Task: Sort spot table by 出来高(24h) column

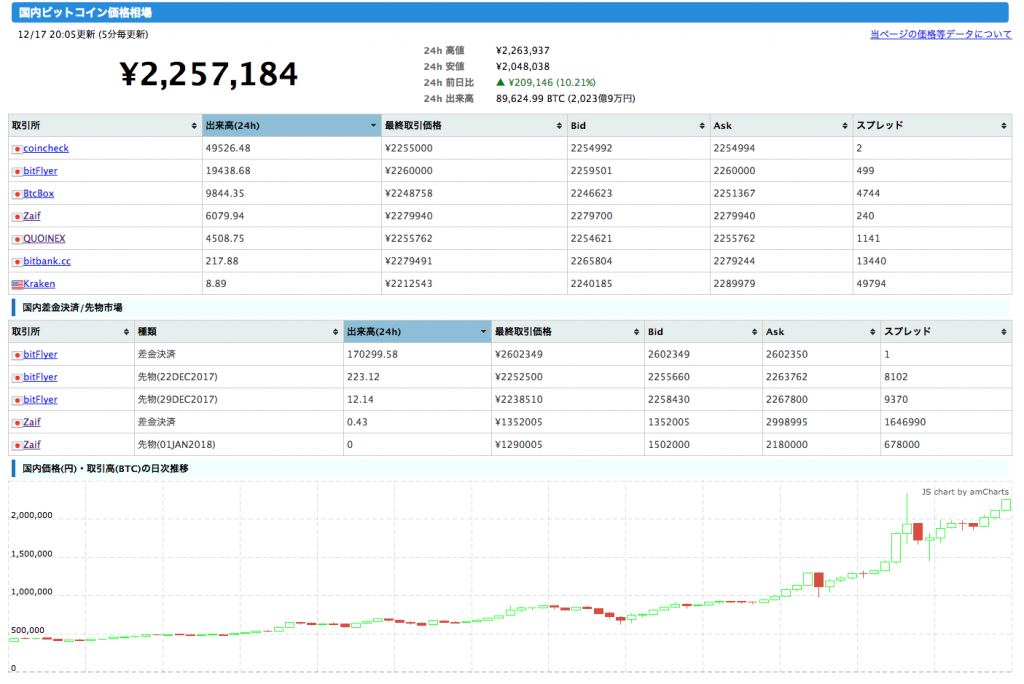Action: click(x=291, y=125)
